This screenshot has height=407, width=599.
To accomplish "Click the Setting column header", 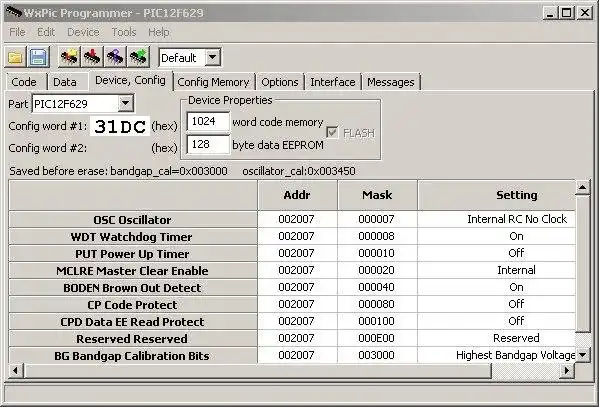I will tap(497, 195).
